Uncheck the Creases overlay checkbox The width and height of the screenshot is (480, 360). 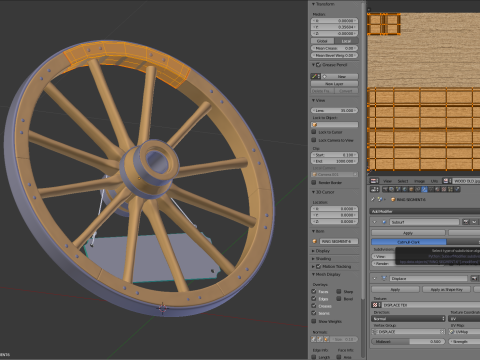[x=314, y=306]
